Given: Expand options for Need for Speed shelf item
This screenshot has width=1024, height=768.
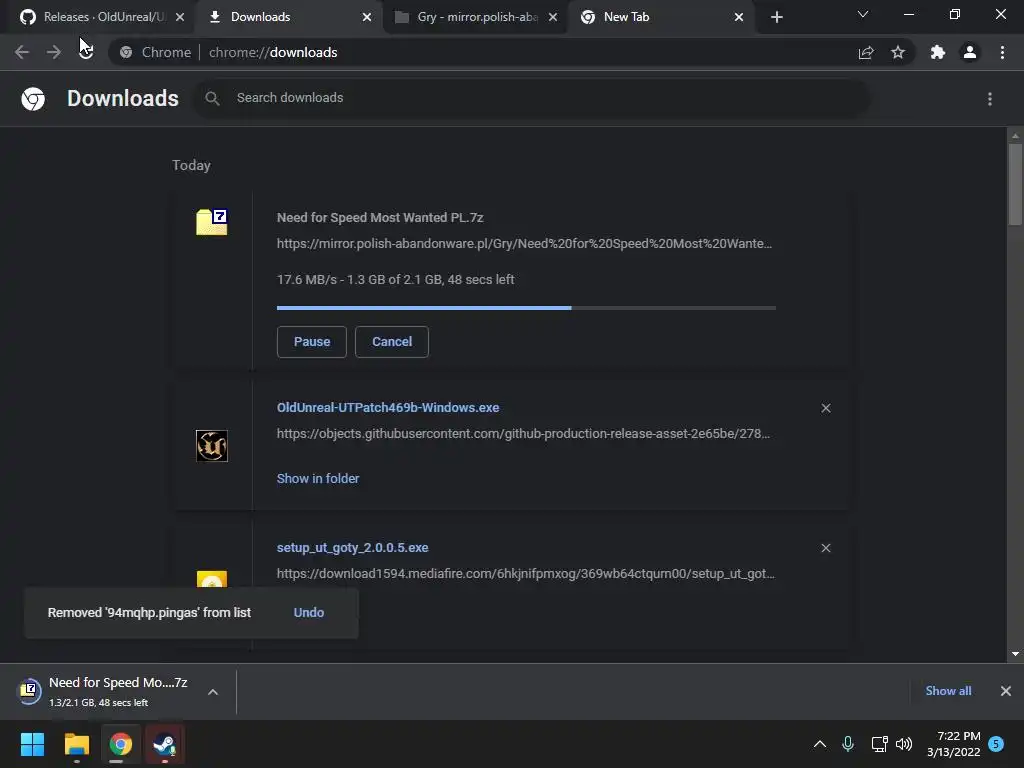Looking at the screenshot, I should tap(213, 692).
